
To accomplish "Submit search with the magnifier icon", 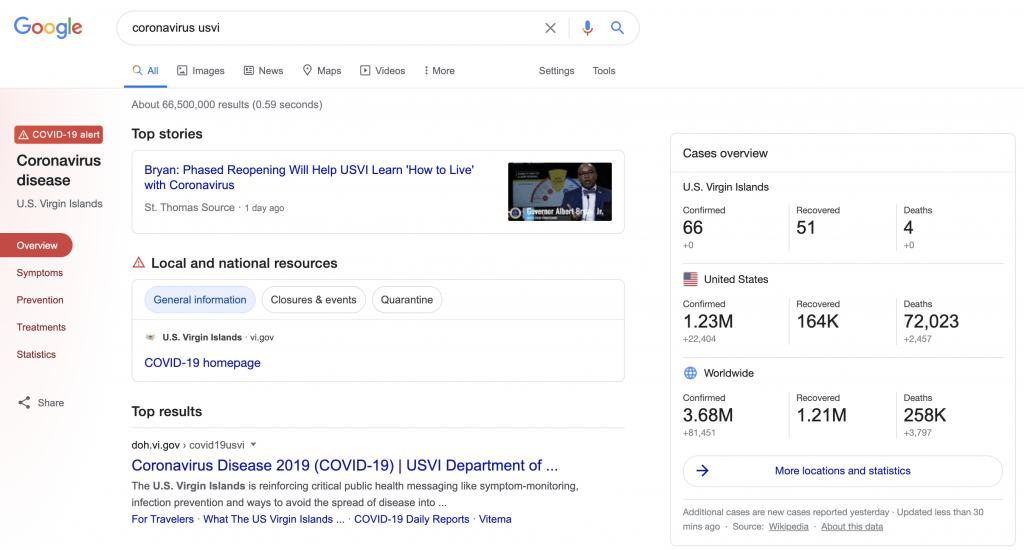I will click(617, 28).
